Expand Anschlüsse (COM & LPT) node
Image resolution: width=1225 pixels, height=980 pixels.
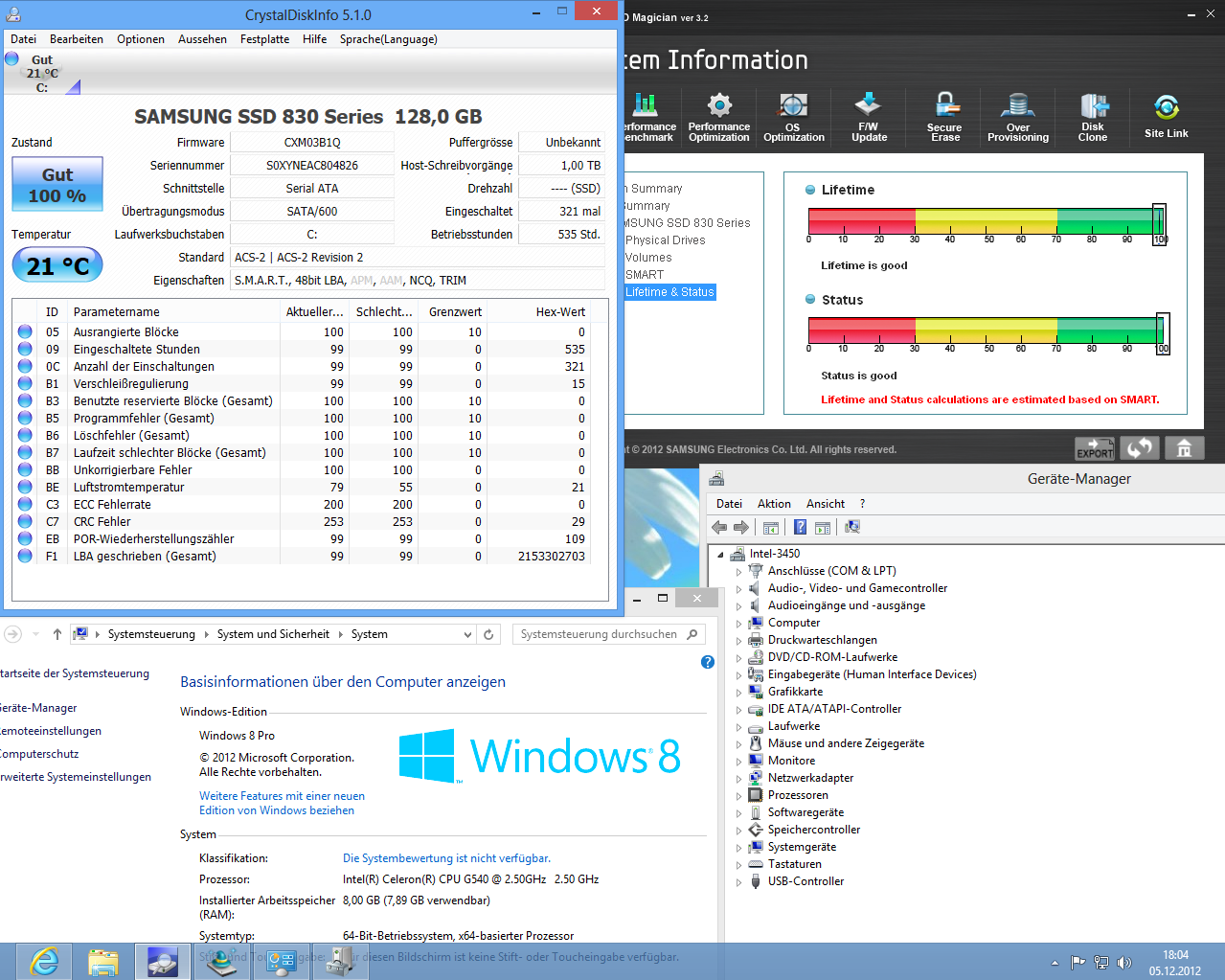[x=738, y=572]
